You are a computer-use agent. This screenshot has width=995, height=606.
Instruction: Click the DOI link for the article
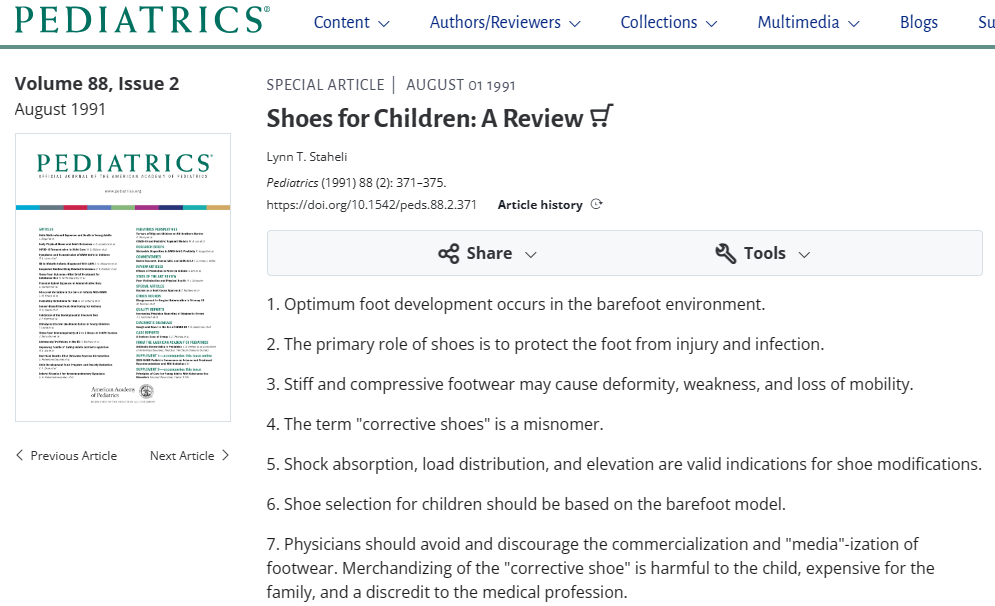371,204
